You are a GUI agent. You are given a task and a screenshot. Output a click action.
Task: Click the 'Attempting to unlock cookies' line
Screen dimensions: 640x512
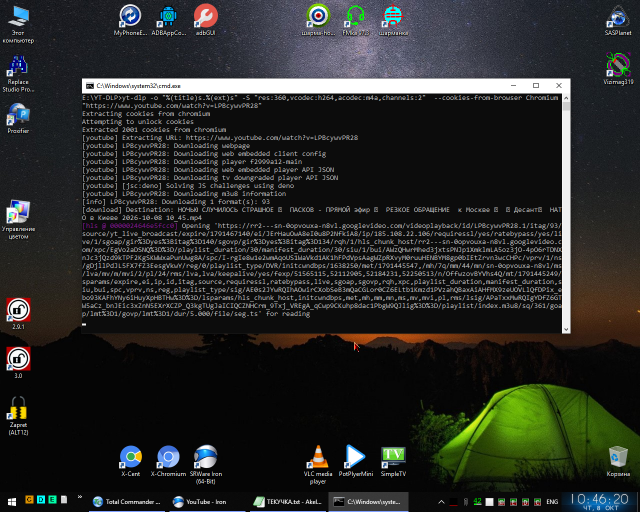pyautogui.click(x=138, y=122)
